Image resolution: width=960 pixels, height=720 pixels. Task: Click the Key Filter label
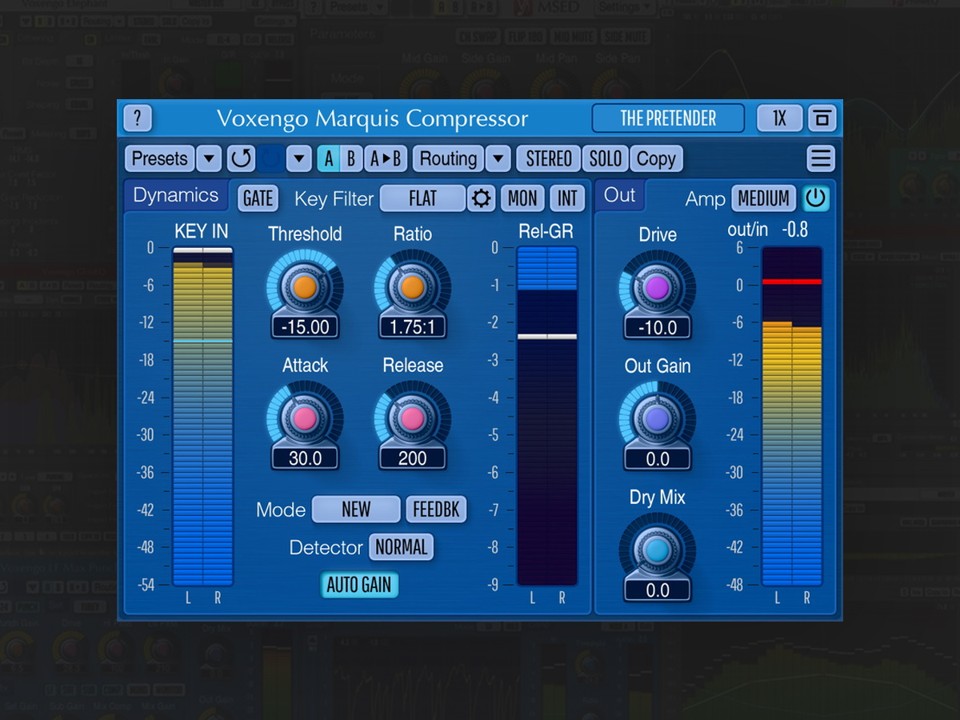(334, 199)
